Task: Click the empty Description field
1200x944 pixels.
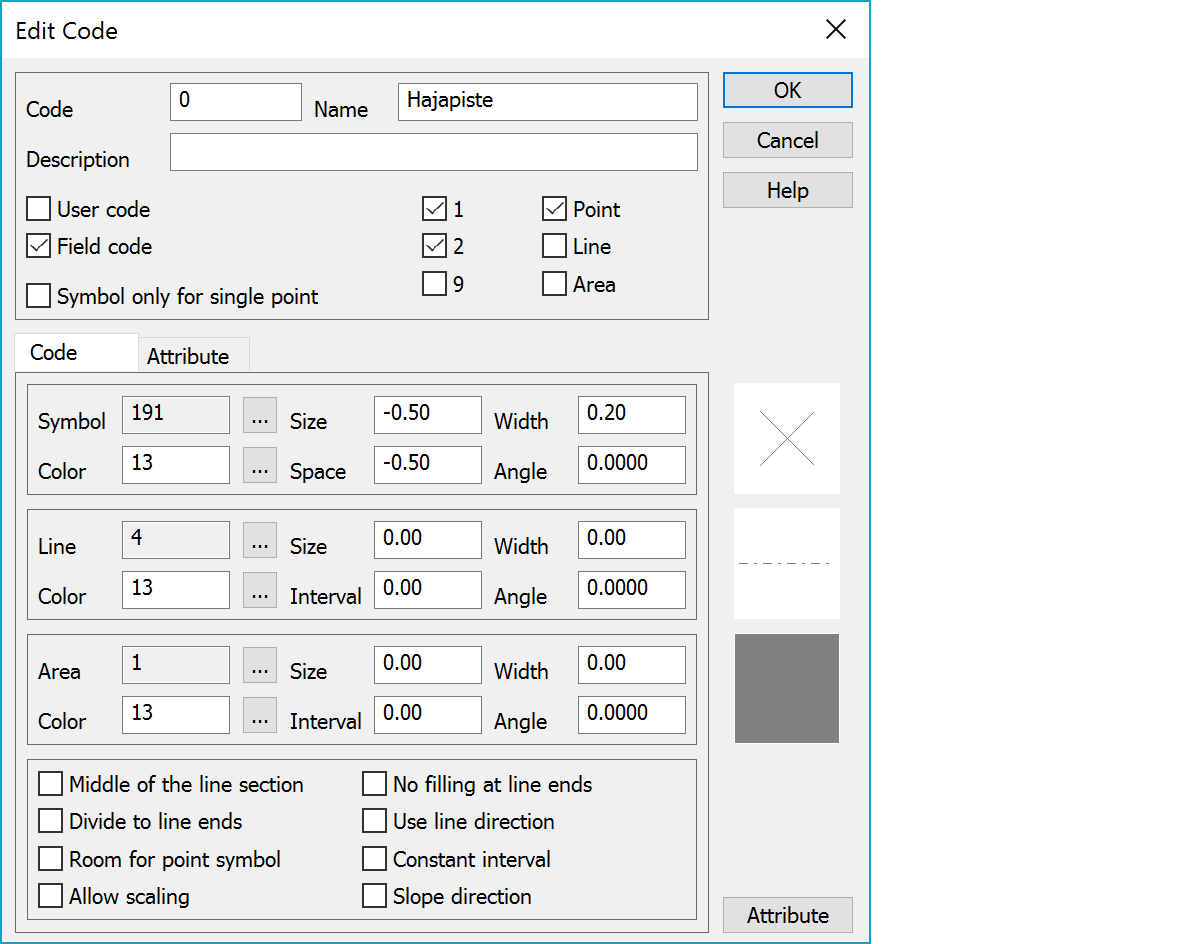Action: pos(434,152)
